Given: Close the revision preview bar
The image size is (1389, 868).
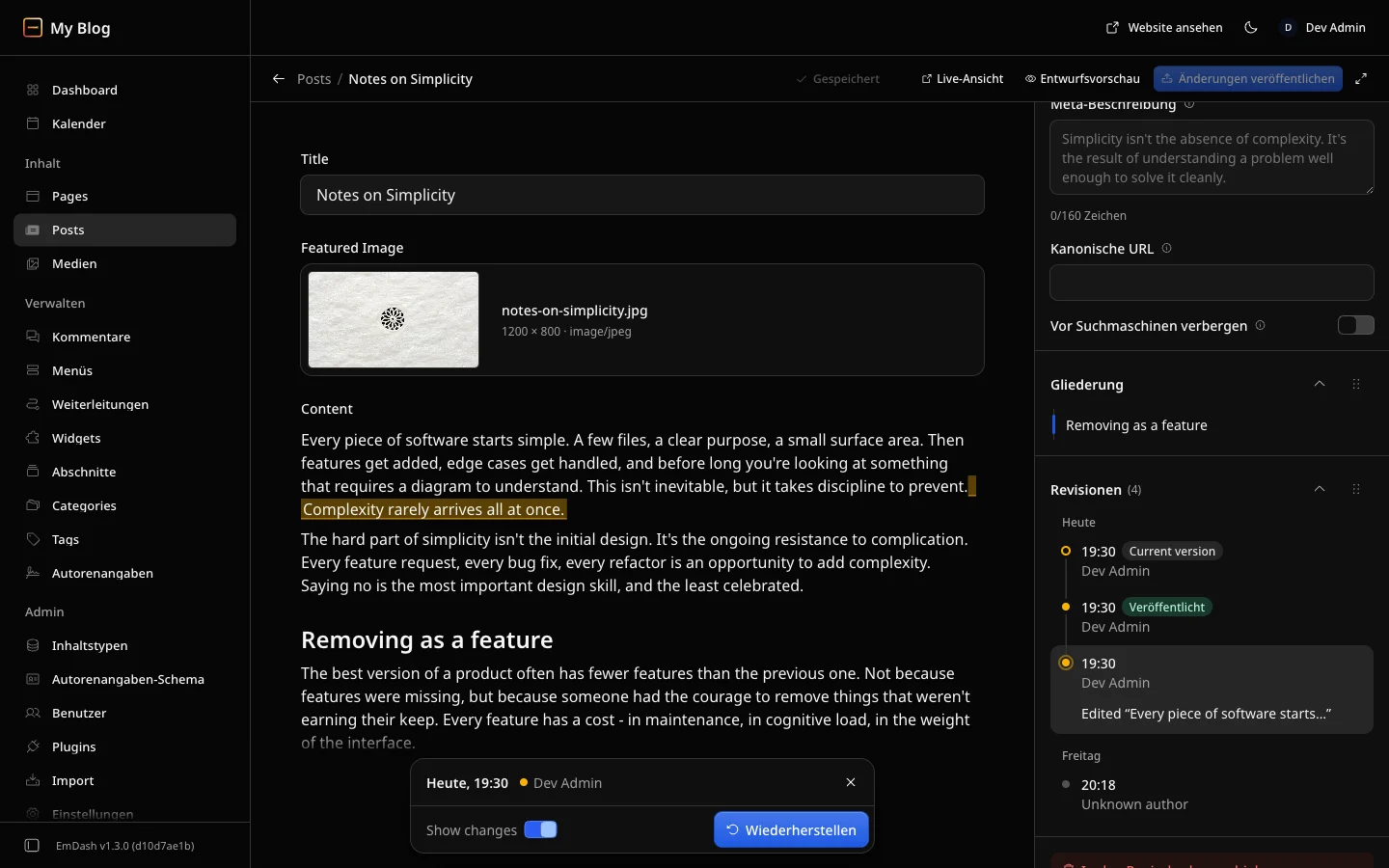Looking at the screenshot, I should coord(851,782).
